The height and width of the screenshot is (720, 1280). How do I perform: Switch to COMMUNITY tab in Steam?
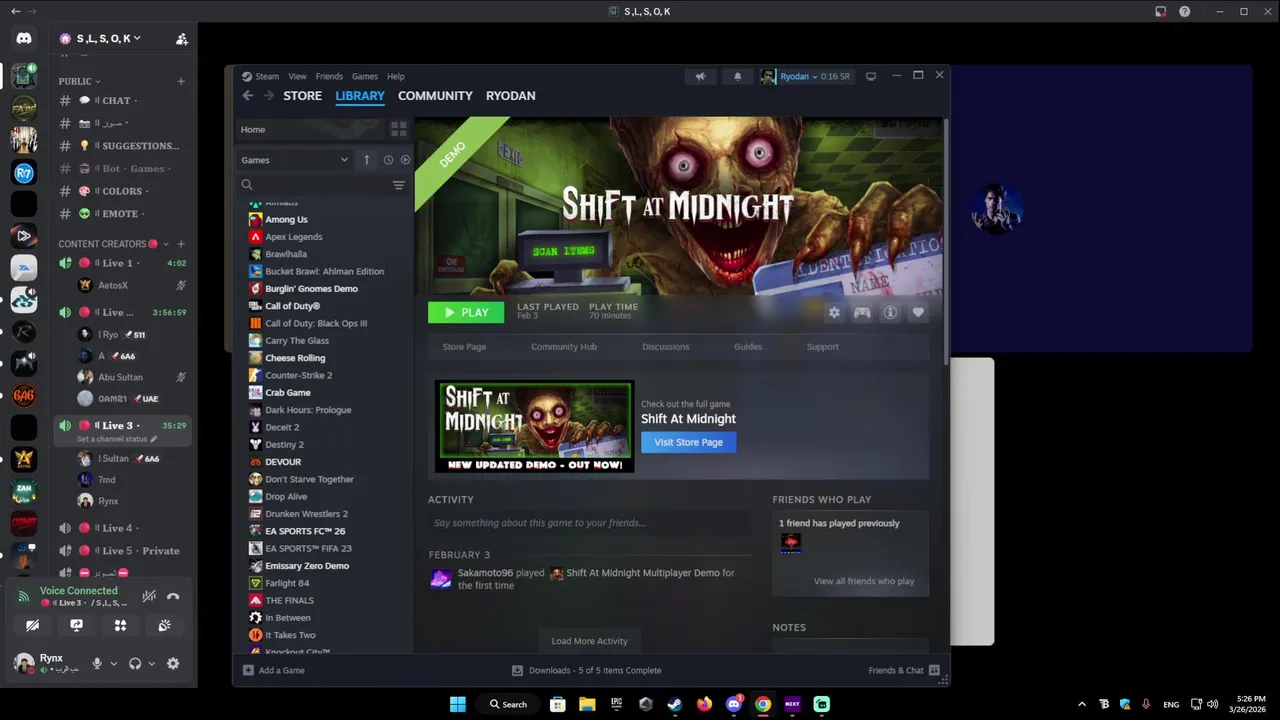435,96
